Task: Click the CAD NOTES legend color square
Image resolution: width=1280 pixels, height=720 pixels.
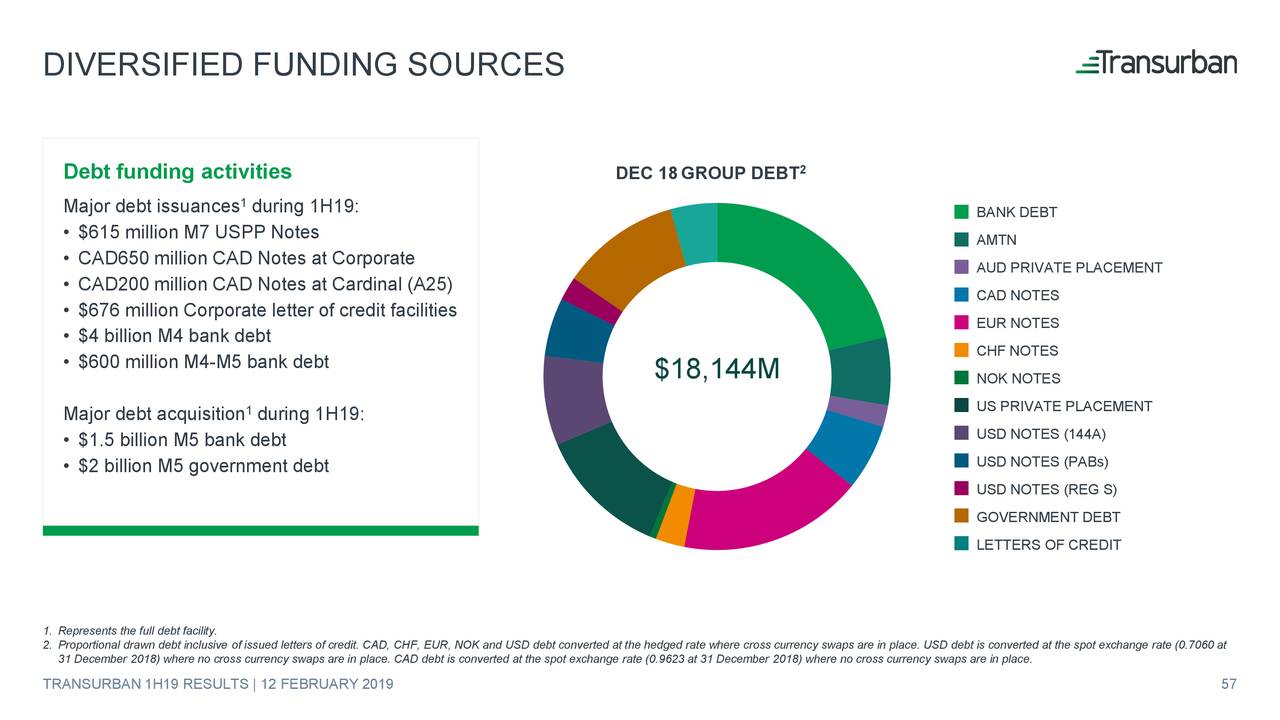Action: click(961, 295)
